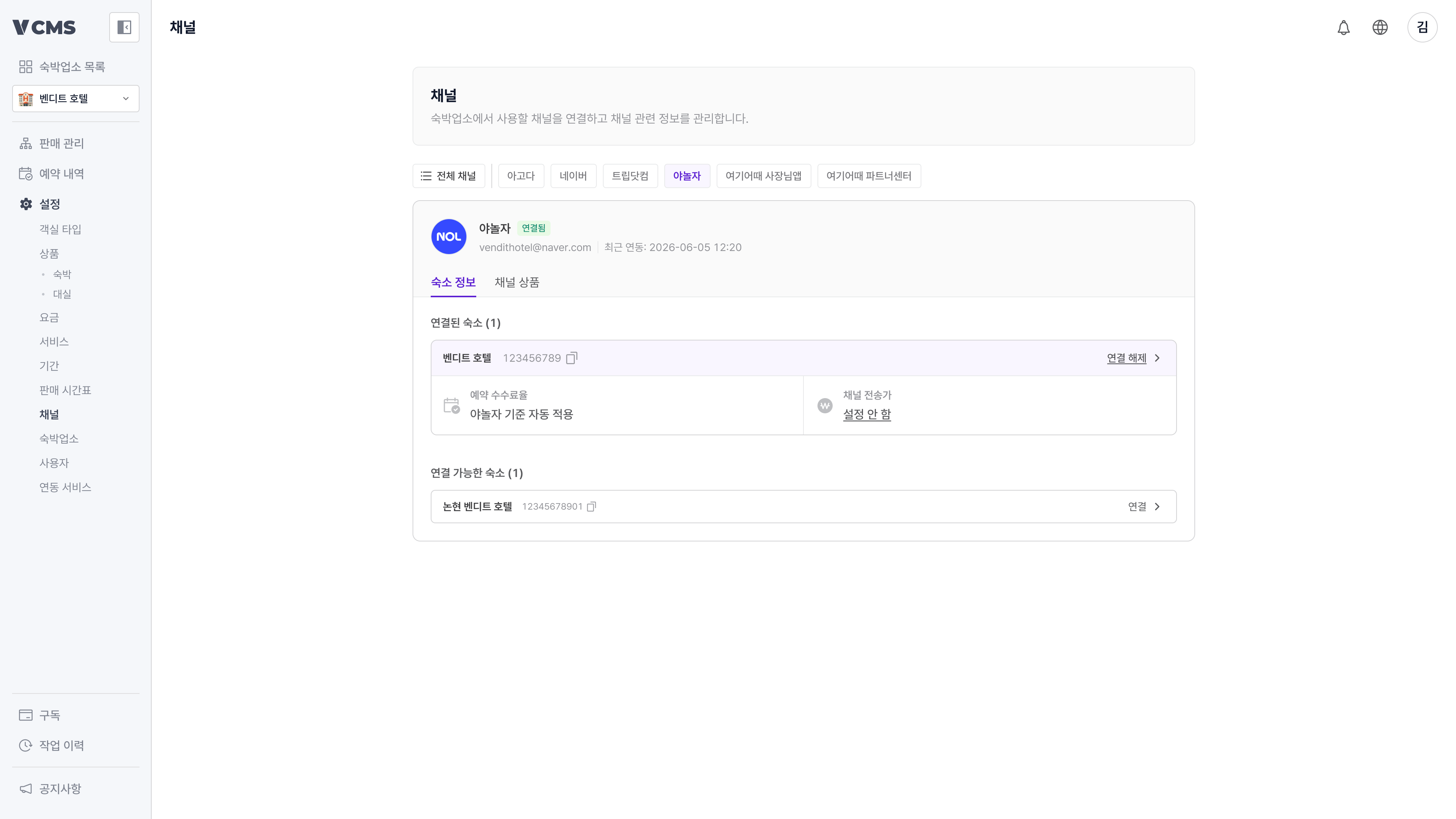The image size is (1456, 819).
Task: Open the 벤디트 호텔 property dropdown
Action: 76,98
